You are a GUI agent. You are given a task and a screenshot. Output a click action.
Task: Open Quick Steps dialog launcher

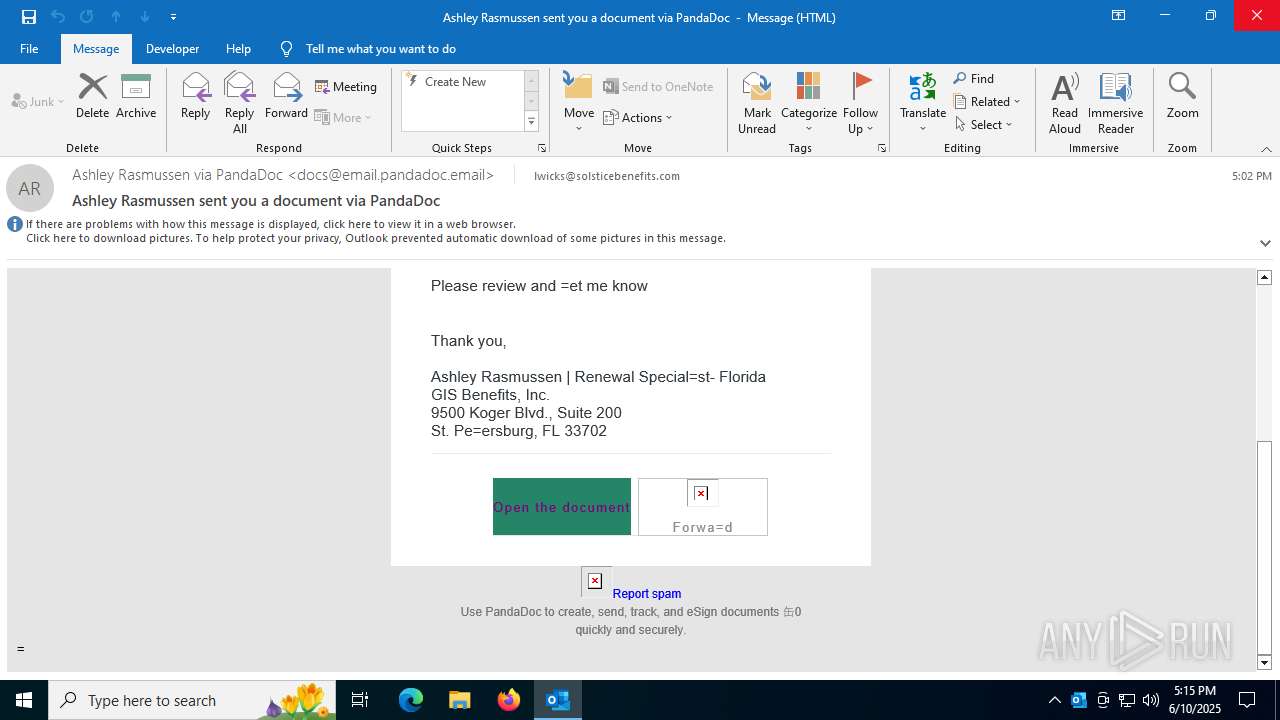click(542, 148)
